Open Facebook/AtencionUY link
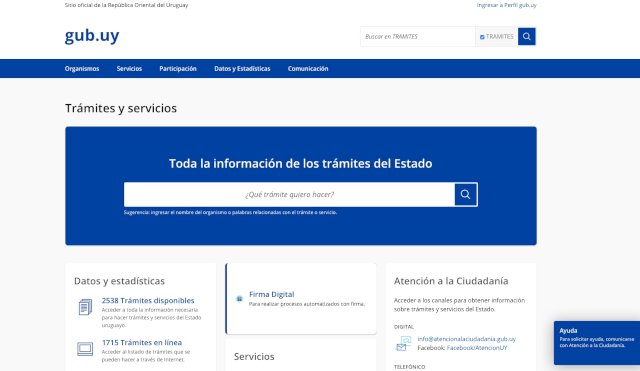 [477, 348]
